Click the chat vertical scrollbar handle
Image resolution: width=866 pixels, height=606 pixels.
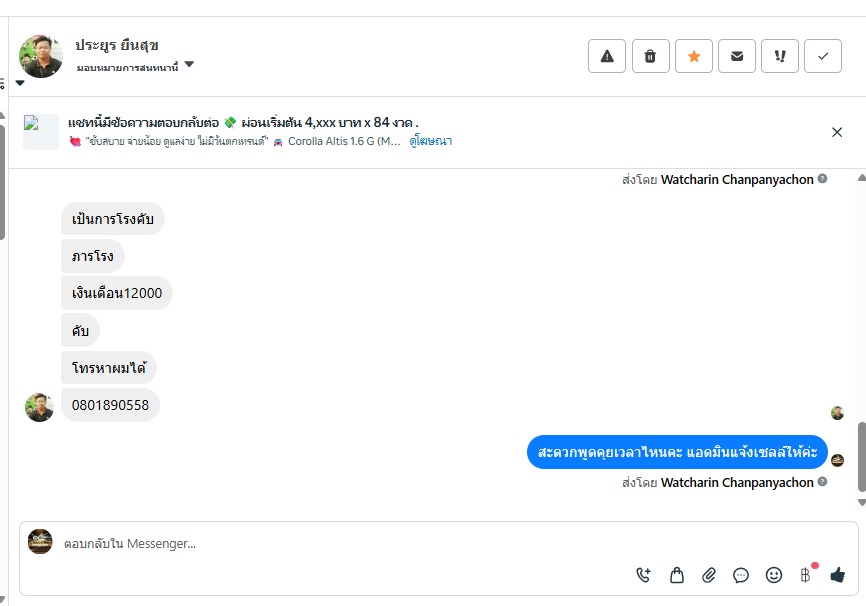(862, 457)
